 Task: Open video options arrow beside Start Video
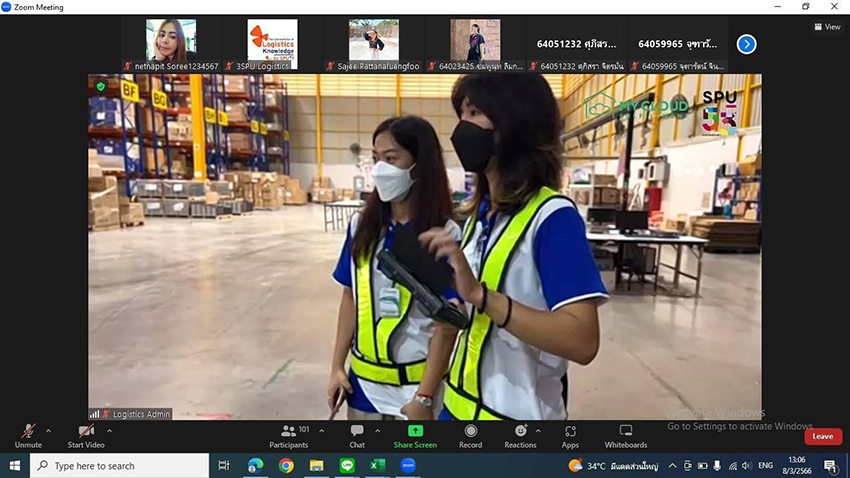(x=110, y=431)
